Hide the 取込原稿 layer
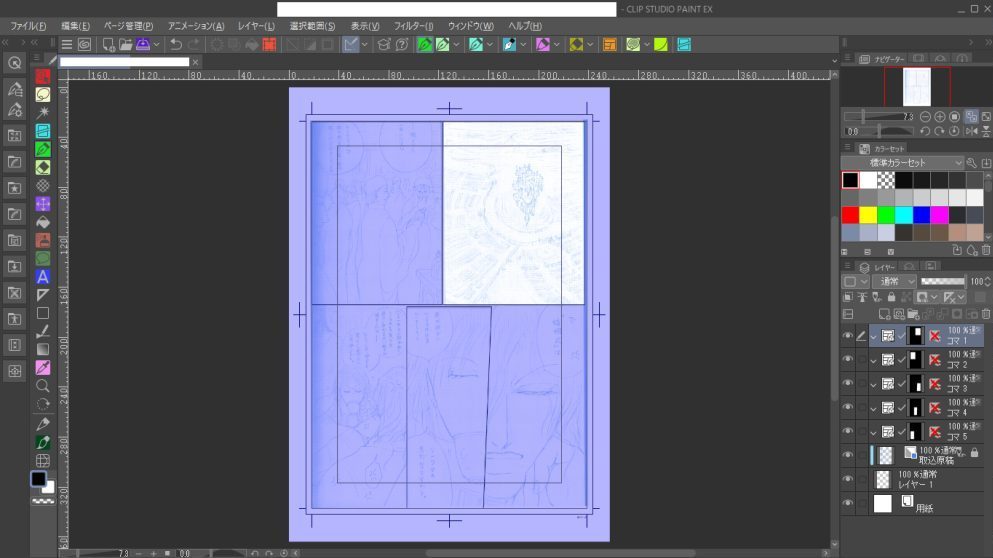This screenshot has width=993, height=558. pyautogui.click(x=848, y=455)
